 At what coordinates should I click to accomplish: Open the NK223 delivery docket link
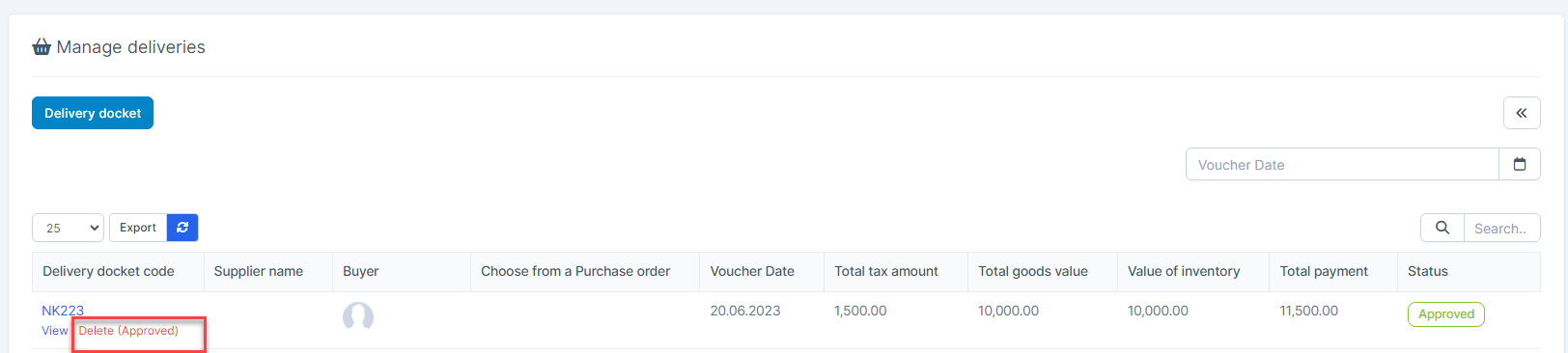[x=63, y=311]
